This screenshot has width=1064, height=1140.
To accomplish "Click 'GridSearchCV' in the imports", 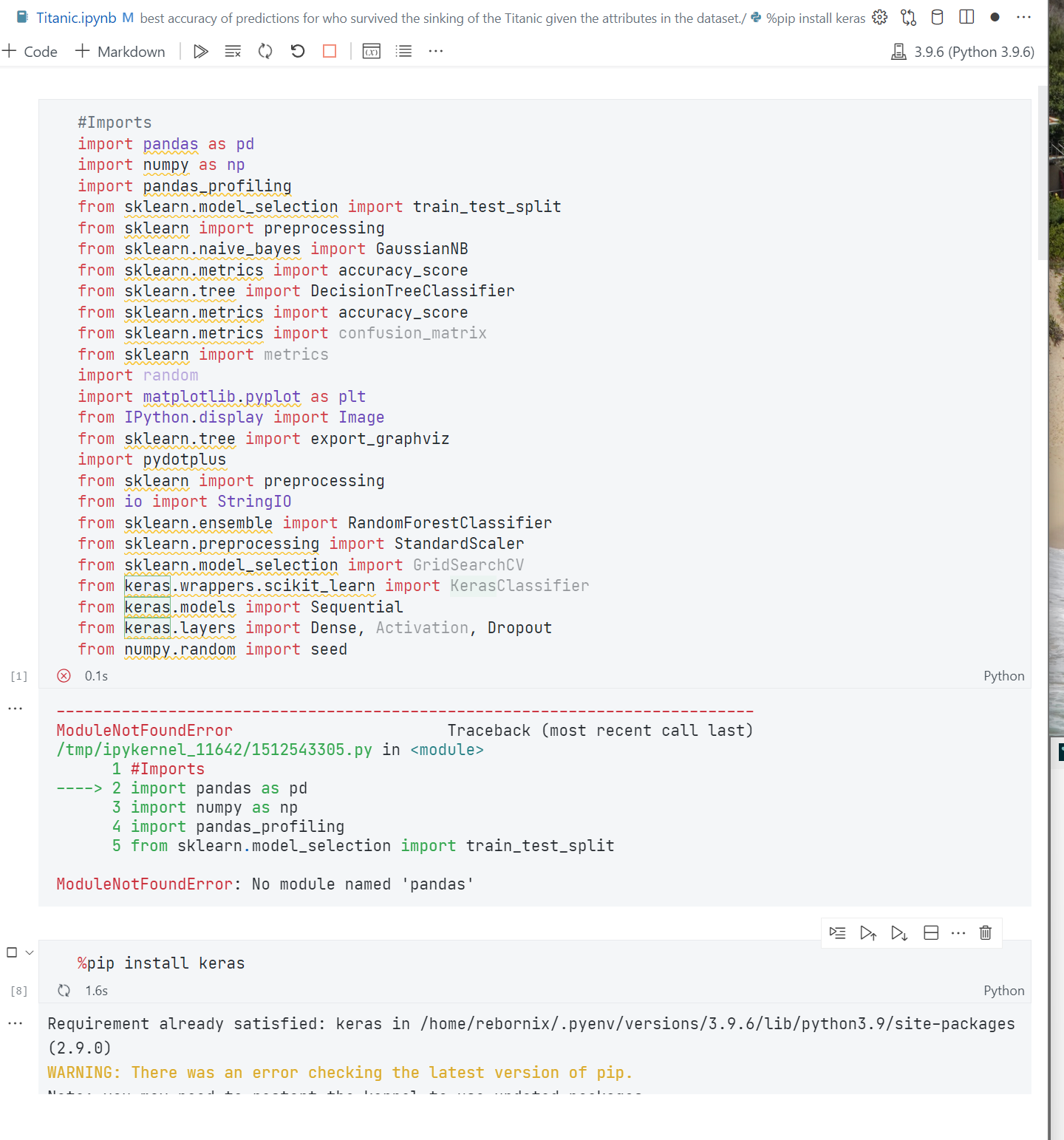I will [x=468, y=565].
